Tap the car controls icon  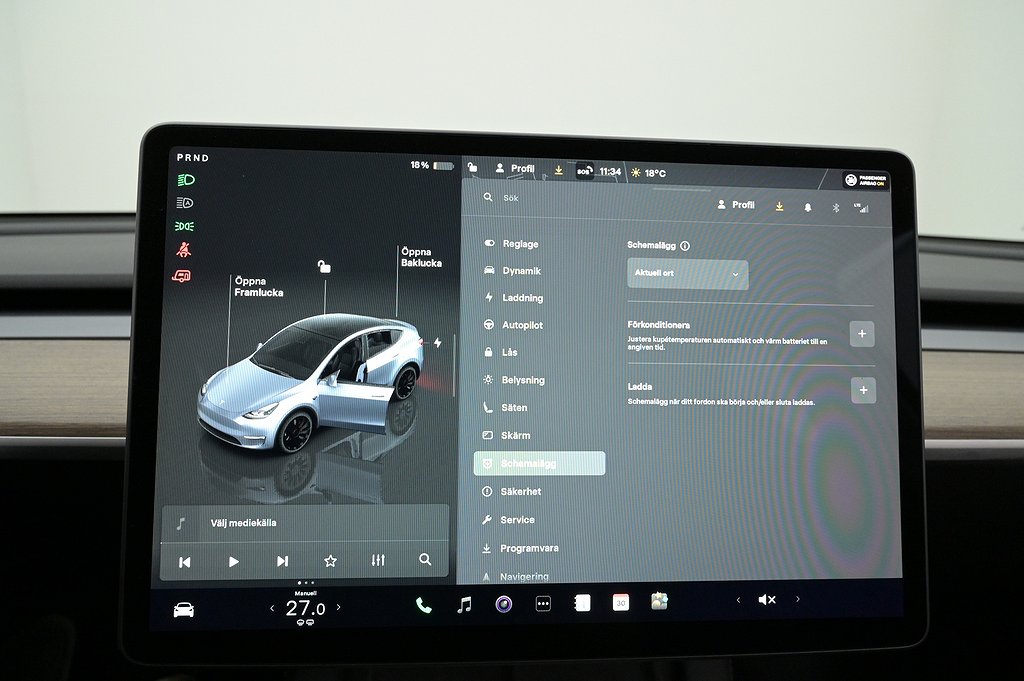coord(184,609)
